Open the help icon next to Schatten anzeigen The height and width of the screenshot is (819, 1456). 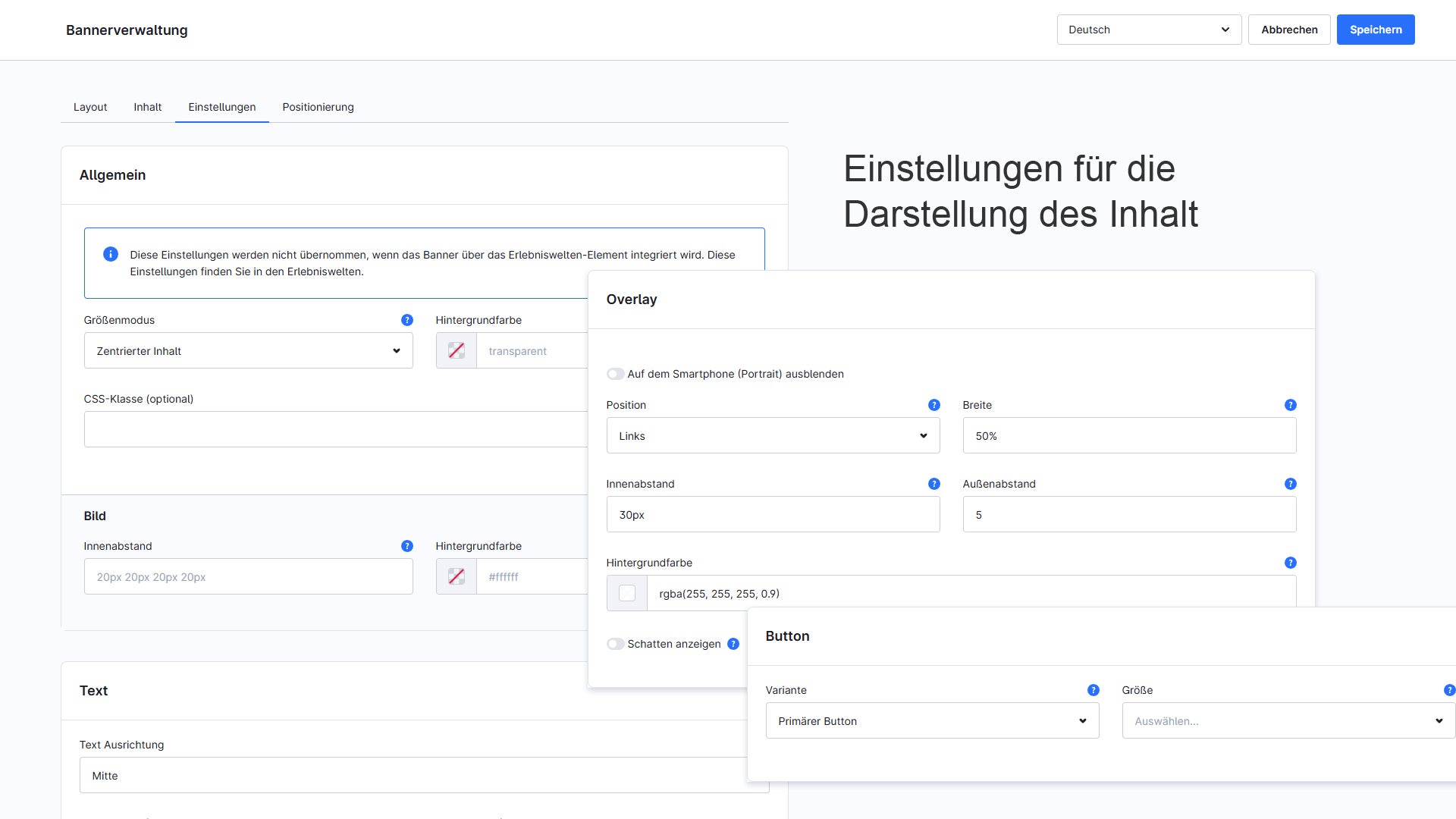(x=733, y=644)
